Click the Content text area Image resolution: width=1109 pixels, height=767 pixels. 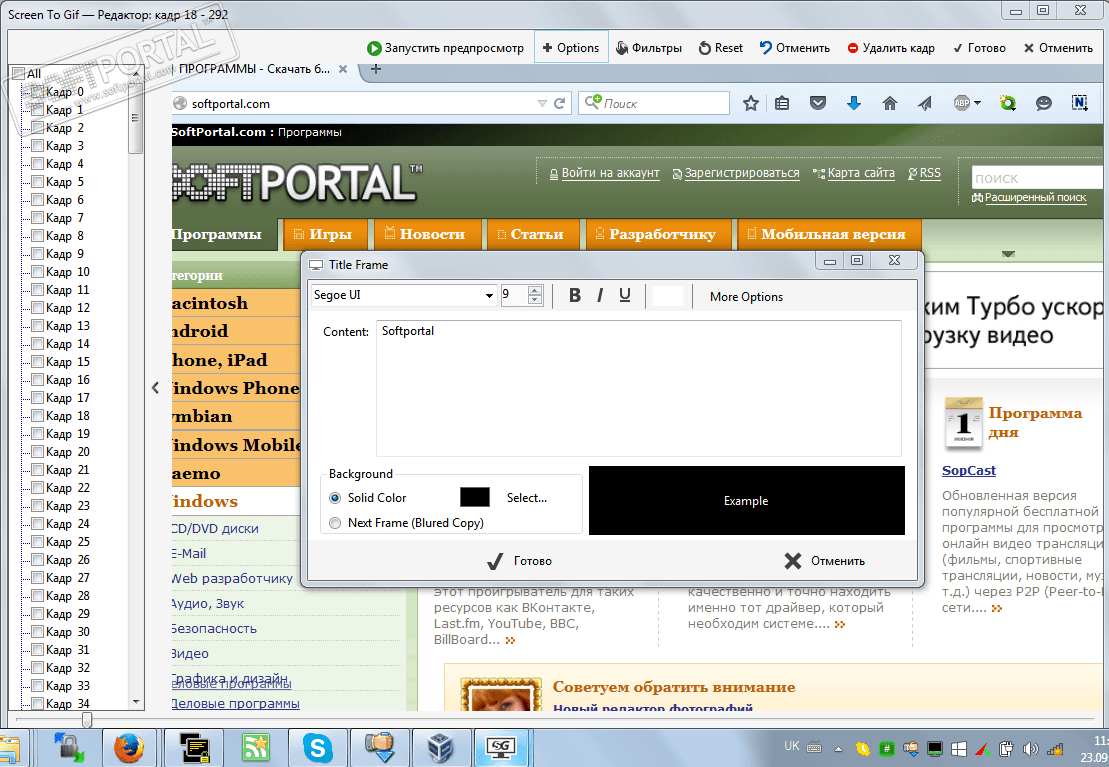pyautogui.click(x=639, y=388)
